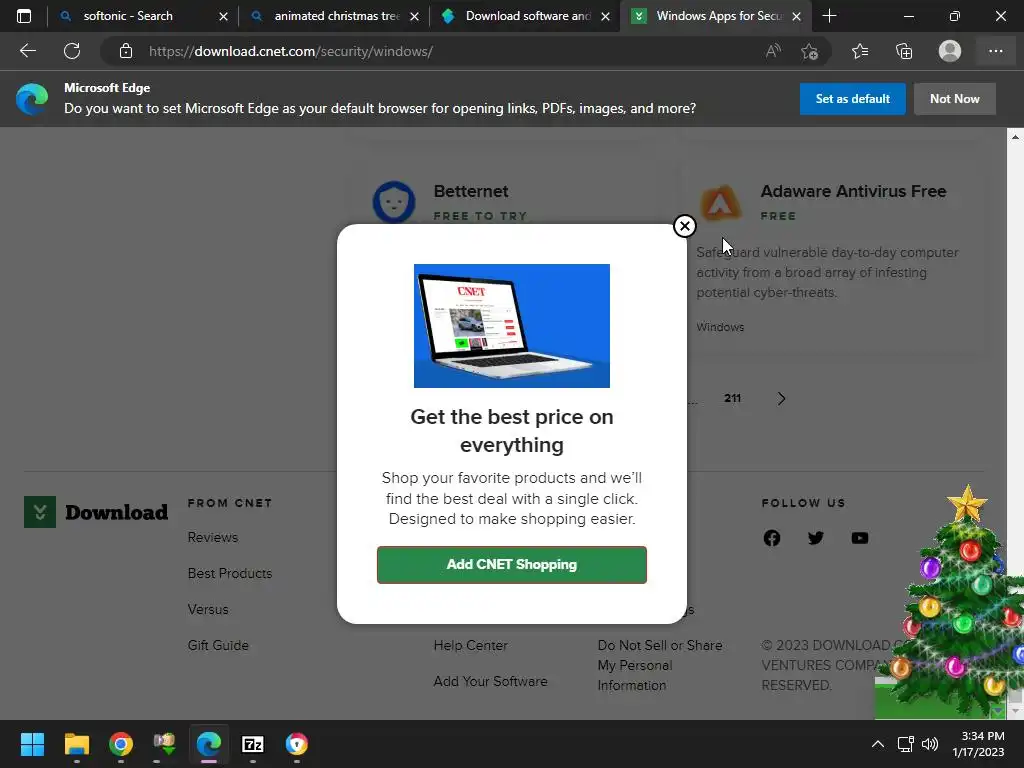The width and height of the screenshot is (1024, 768).
Task: Open Google Chrome from taskbar
Action: [121, 744]
